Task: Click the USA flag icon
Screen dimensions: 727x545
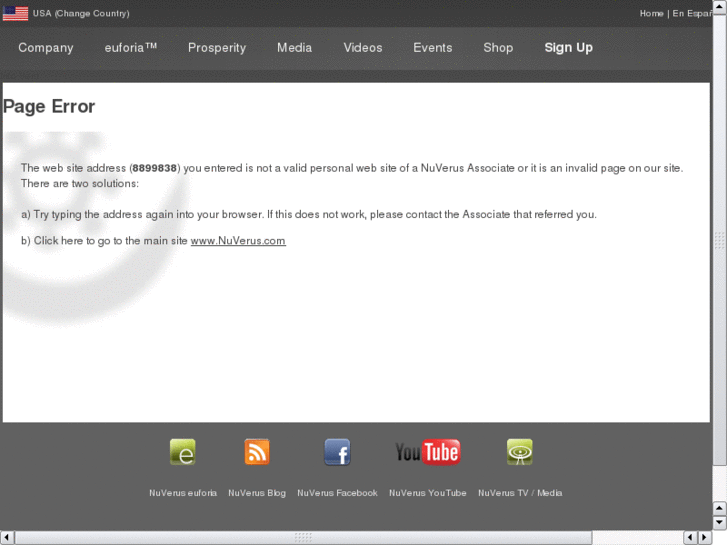Action: [15, 13]
